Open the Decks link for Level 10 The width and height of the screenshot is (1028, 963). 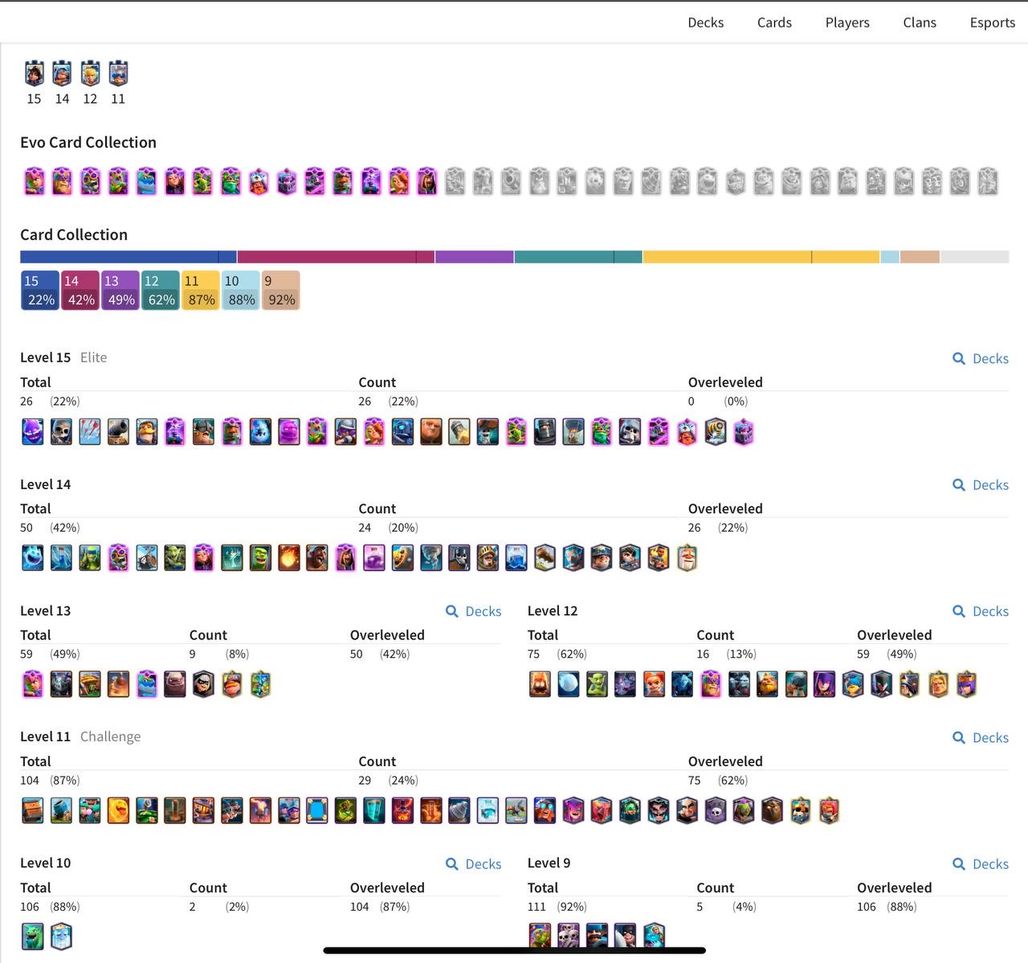click(x=473, y=864)
